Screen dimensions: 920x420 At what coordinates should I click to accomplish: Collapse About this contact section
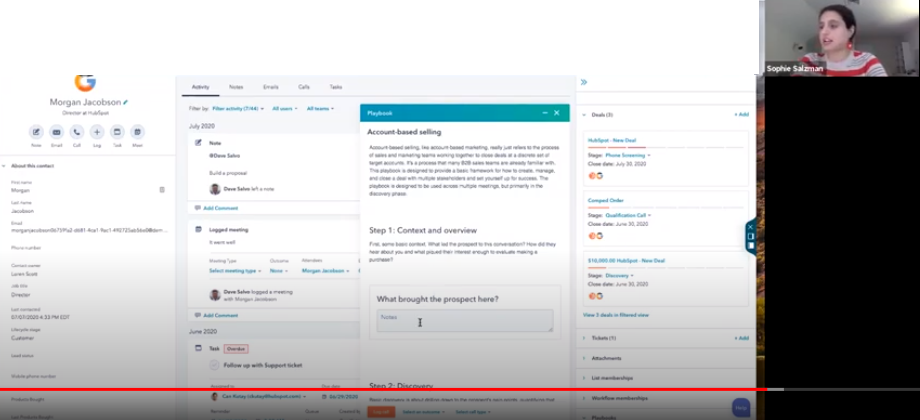[x=4, y=166]
